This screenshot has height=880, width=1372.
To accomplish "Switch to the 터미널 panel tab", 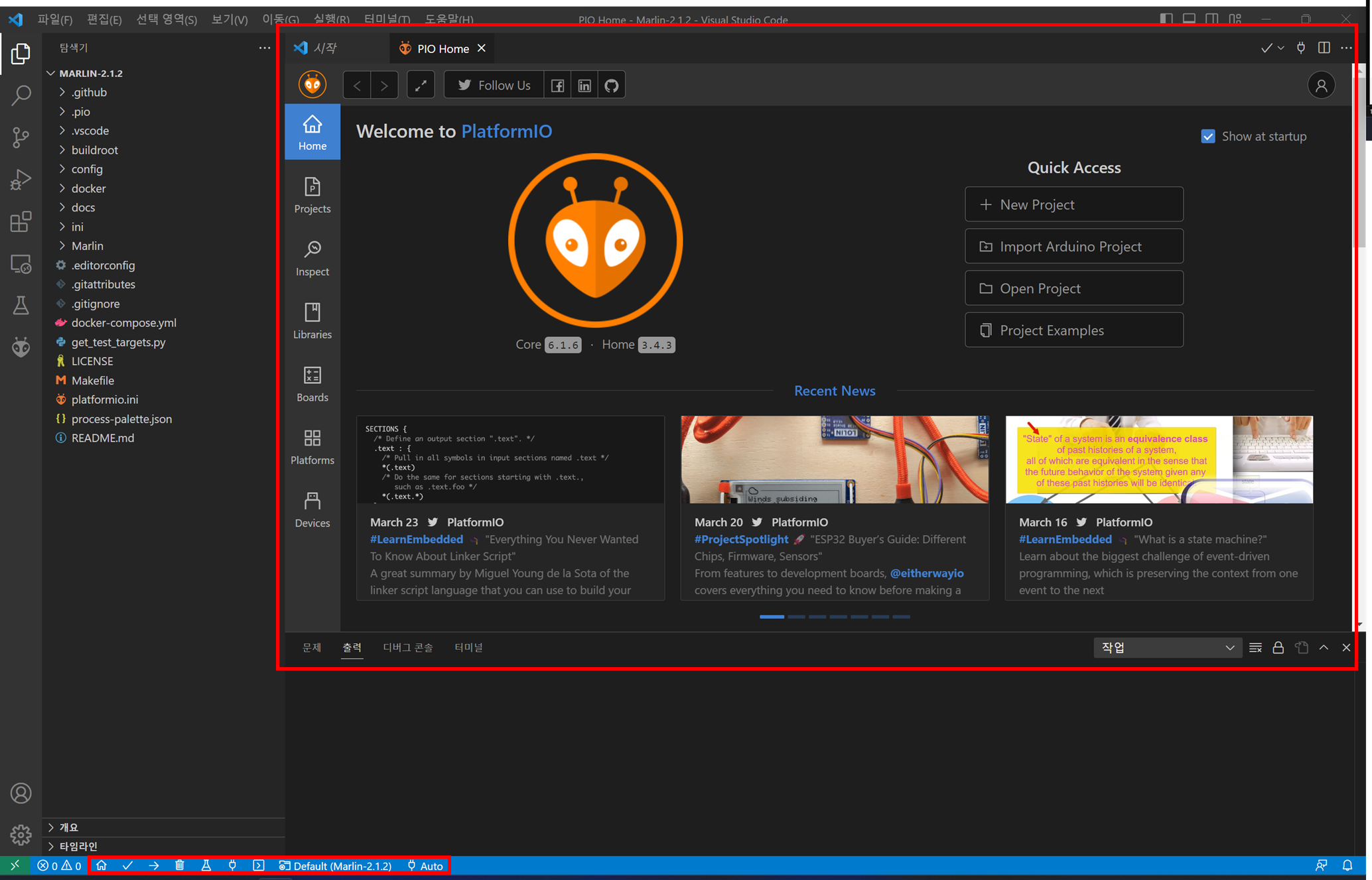I will click(469, 647).
